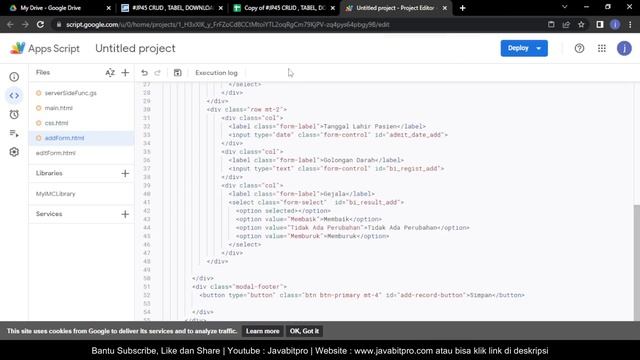Screen dimensions: 640x360
Task: Switch to #JP45 CRUD document tab
Action: [172, 8]
